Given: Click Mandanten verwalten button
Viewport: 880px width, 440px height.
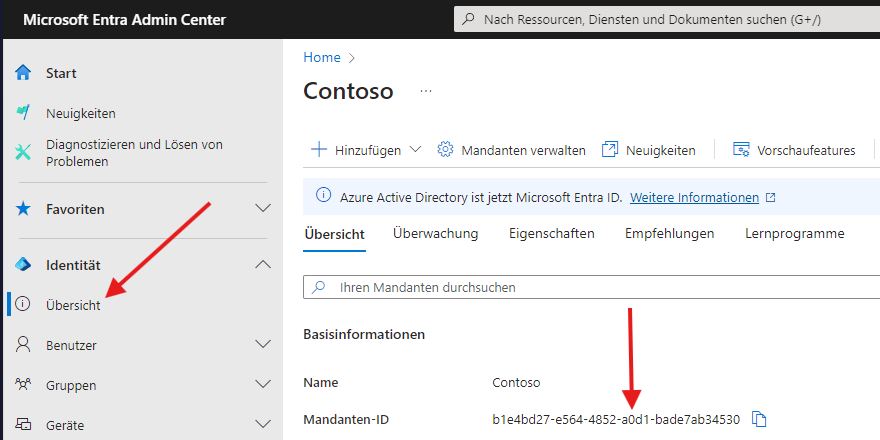Looking at the screenshot, I should [x=511, y=150].
